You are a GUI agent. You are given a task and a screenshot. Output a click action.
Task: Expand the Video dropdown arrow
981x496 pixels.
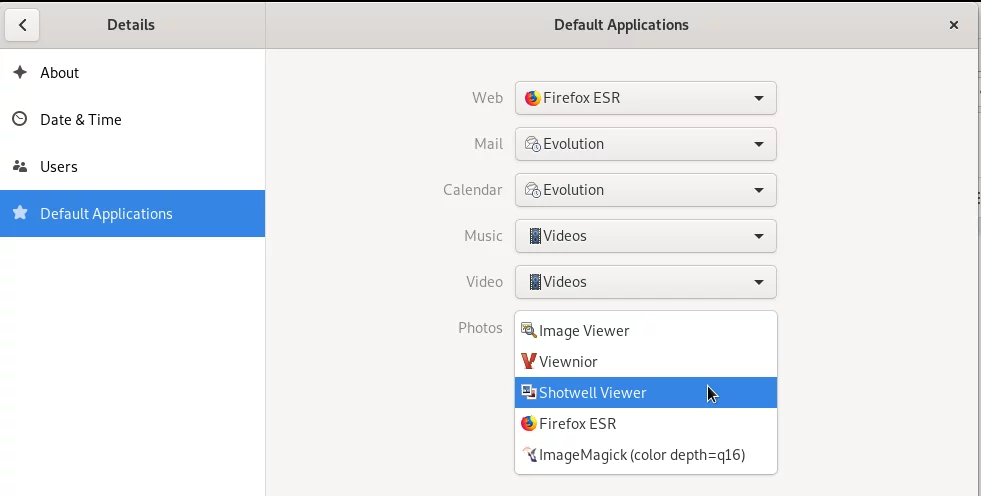click(758, 282)
